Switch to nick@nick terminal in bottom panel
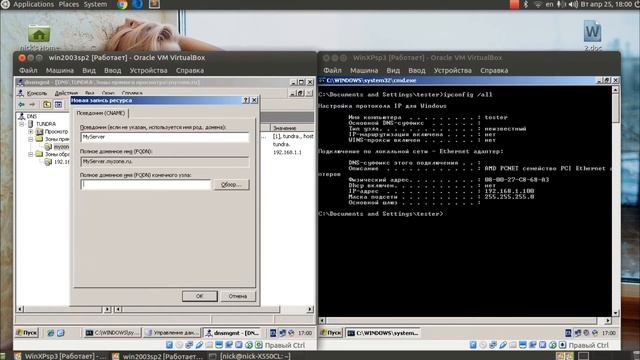Screen dimensions: 640x360 coord(250,356)
